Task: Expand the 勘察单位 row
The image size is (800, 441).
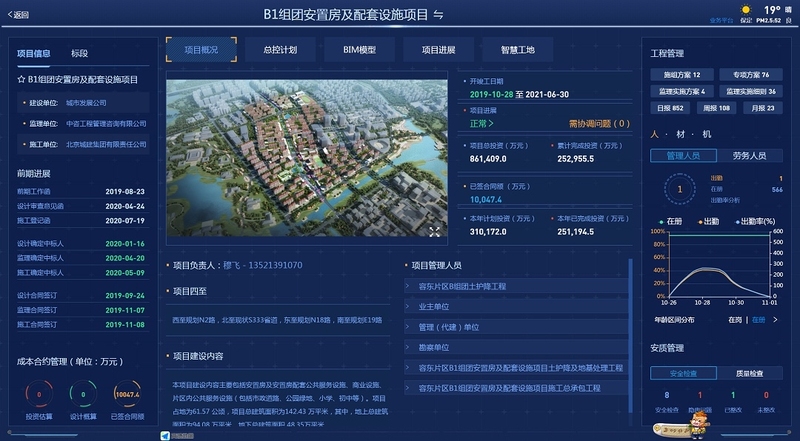Action: click(516, 347)
